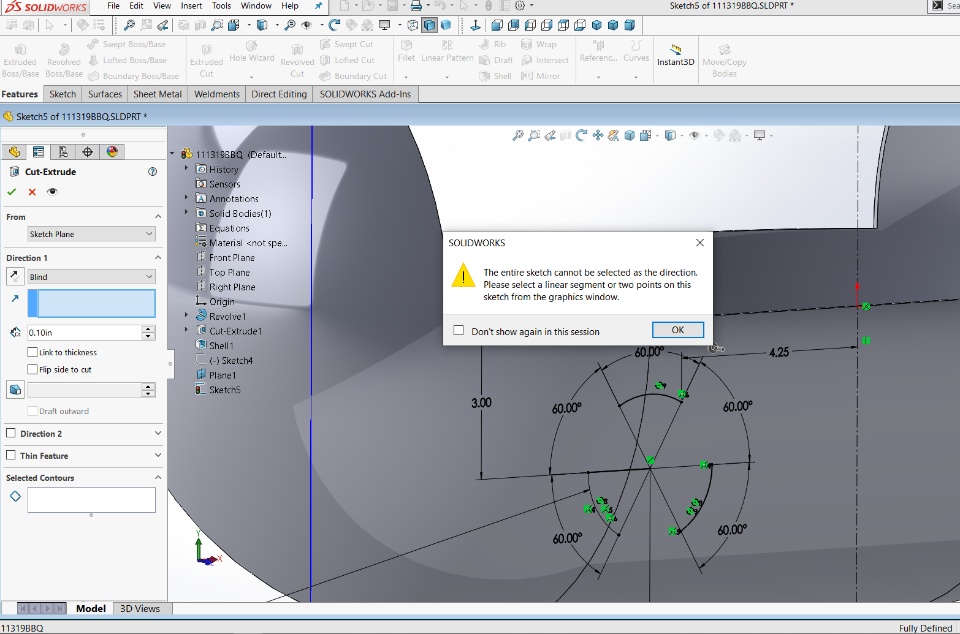
Task: Switch to the Surfaces ribbon tab
Action: click(x=105, y=94)
